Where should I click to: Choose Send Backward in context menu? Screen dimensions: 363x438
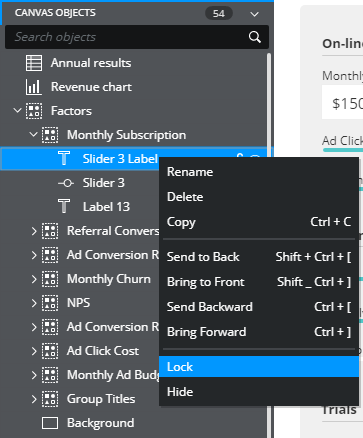click(x=259, y=307)
